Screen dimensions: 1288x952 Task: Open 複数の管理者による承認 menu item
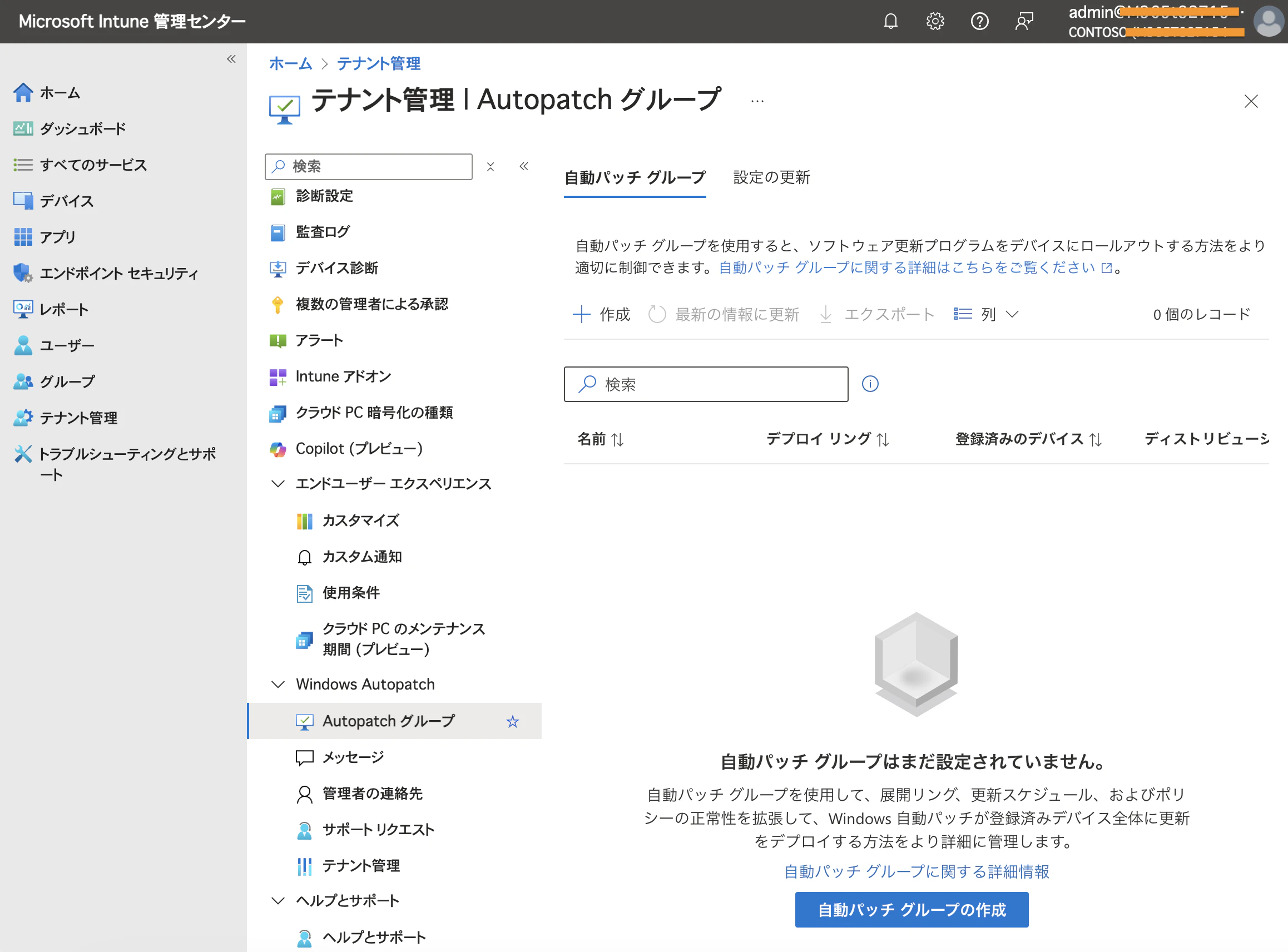point(359,304)
